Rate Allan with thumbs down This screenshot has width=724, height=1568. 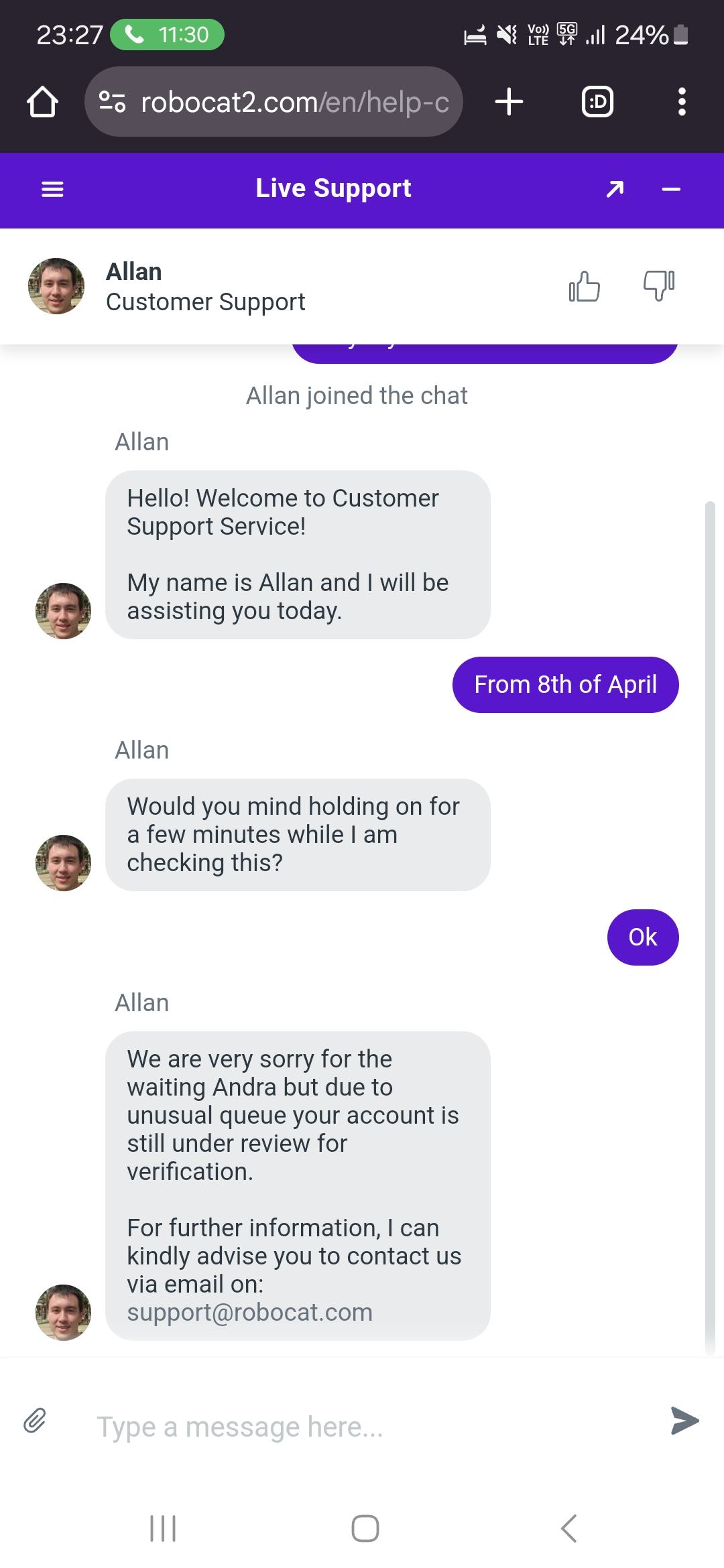pyautogui.click(x=658, y=286)
